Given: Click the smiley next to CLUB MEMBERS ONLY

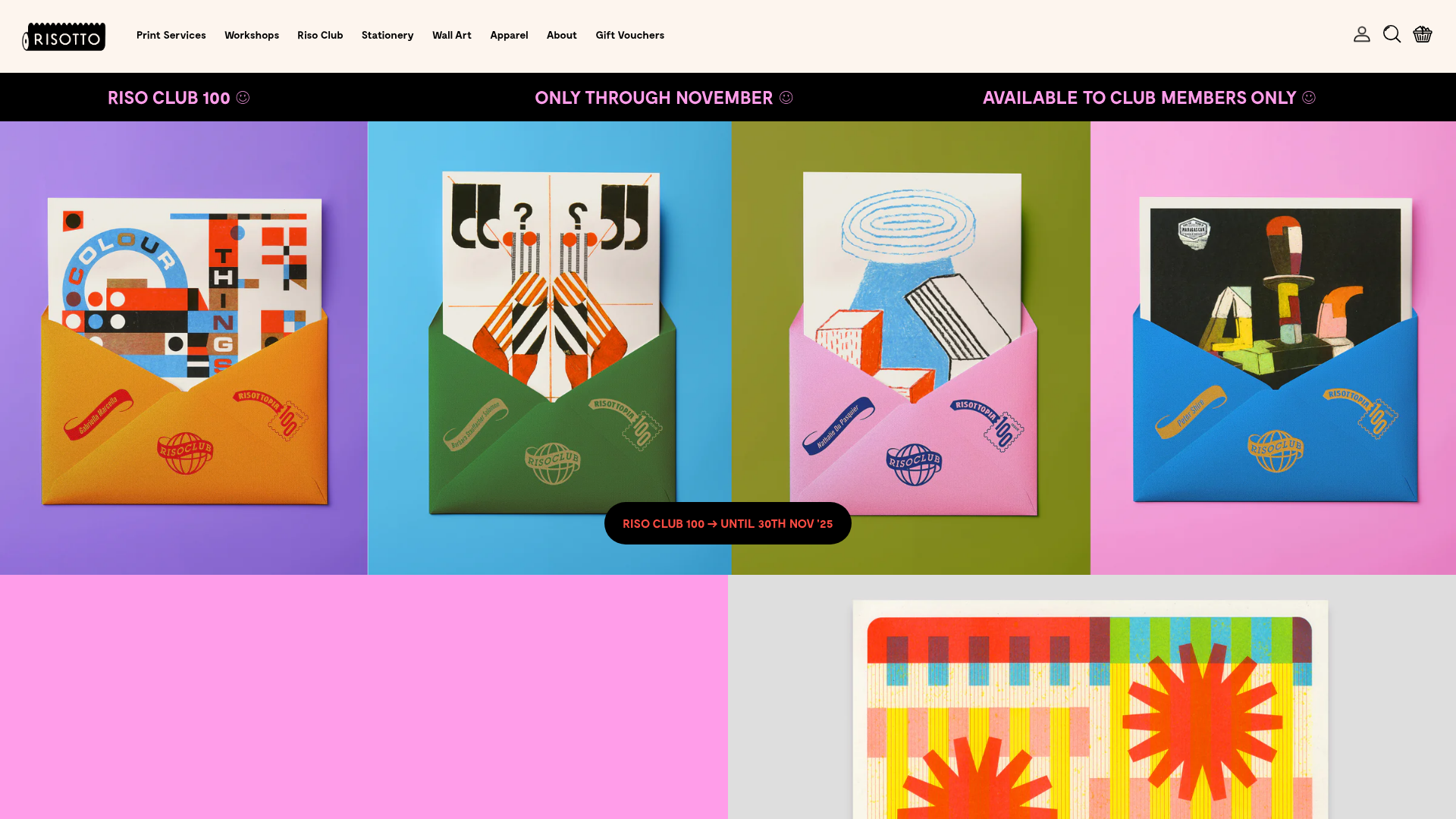Looking at the screenshot, I should click(x=1309, y=97).
